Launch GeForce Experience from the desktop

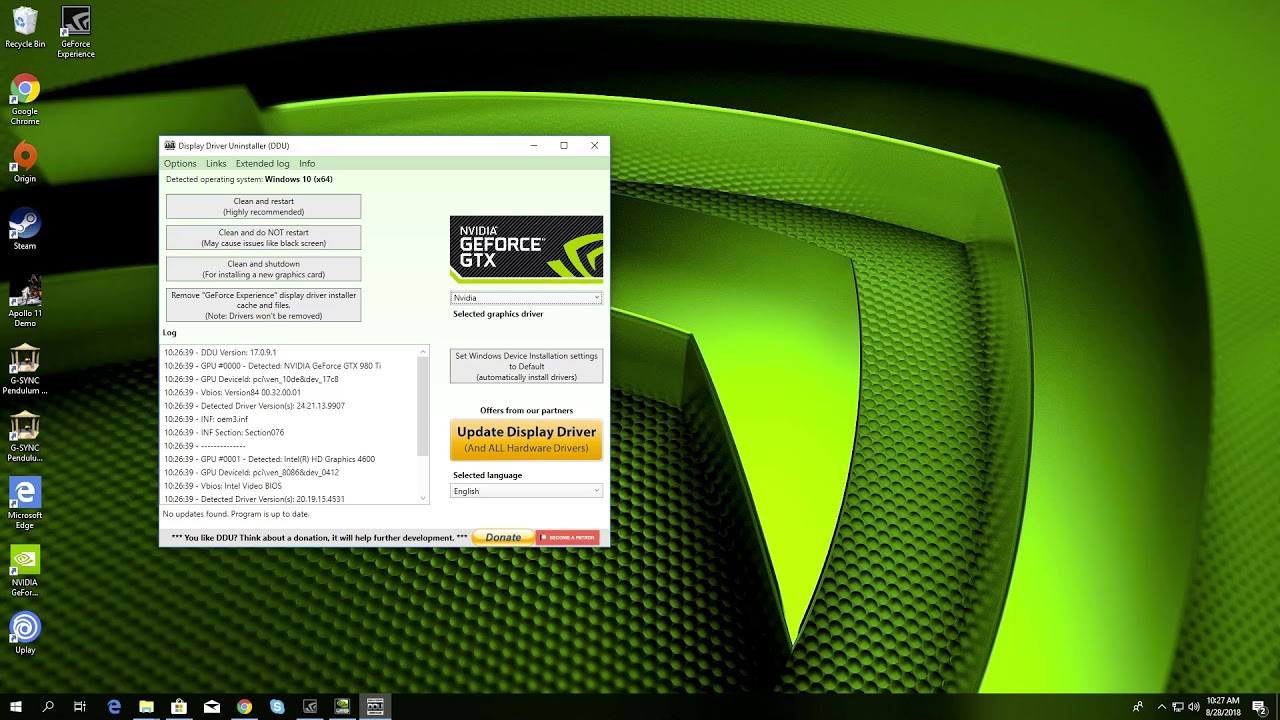pos(76,32)
